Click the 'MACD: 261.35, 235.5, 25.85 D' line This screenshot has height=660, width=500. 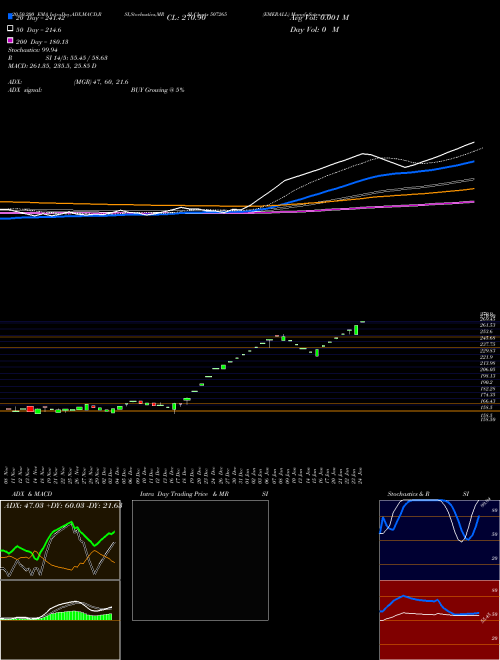tap(52, 66)
